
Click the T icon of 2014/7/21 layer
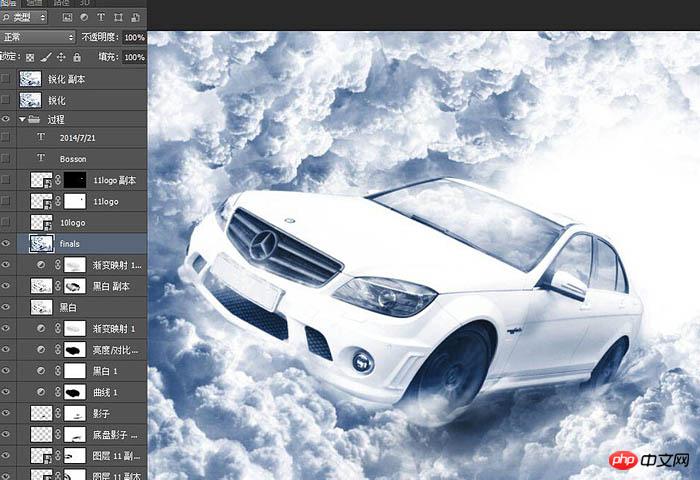pyautogui.click(x=41, y=137)
